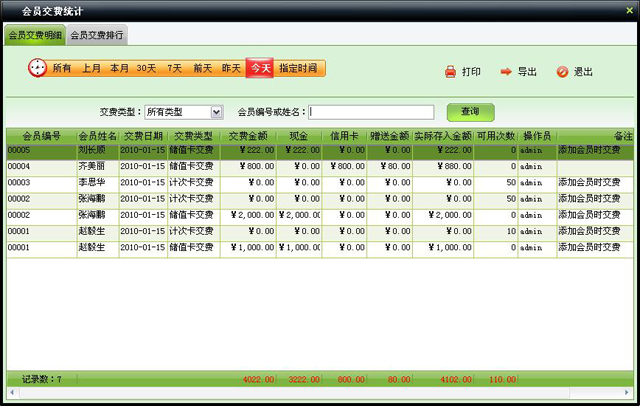Open the 会员交费明细 tab
Viewport: 640px width, 406px height.
35,35
